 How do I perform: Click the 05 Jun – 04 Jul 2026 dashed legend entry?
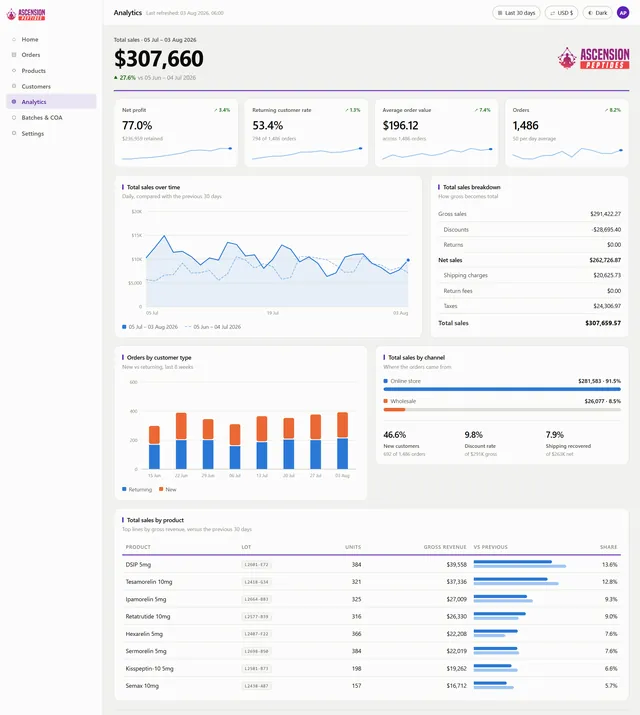(213, 327)
